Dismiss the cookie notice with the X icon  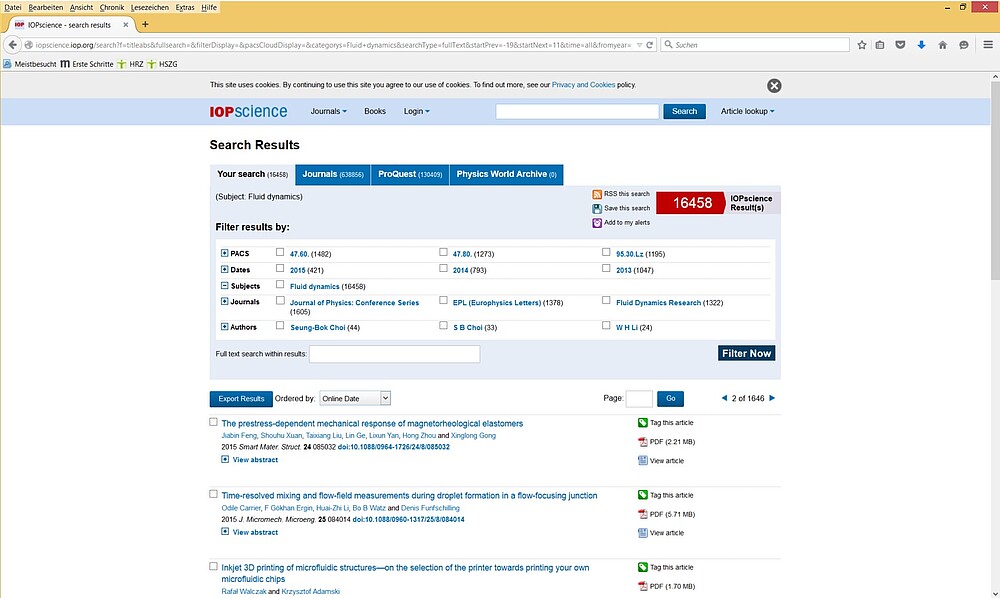point(774,86)
